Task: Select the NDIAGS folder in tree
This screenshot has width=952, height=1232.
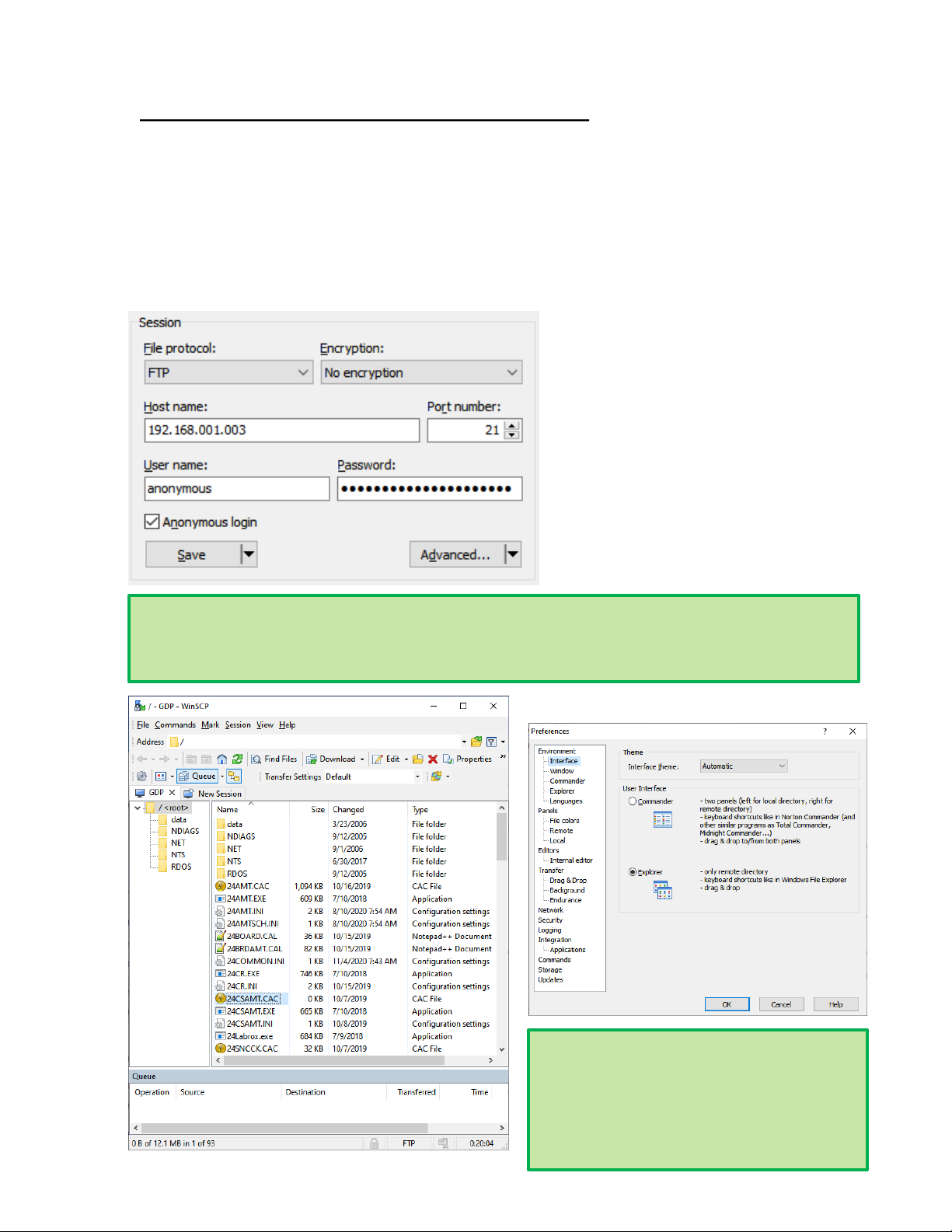Action: pyautogui.click(x=185, y=831)
